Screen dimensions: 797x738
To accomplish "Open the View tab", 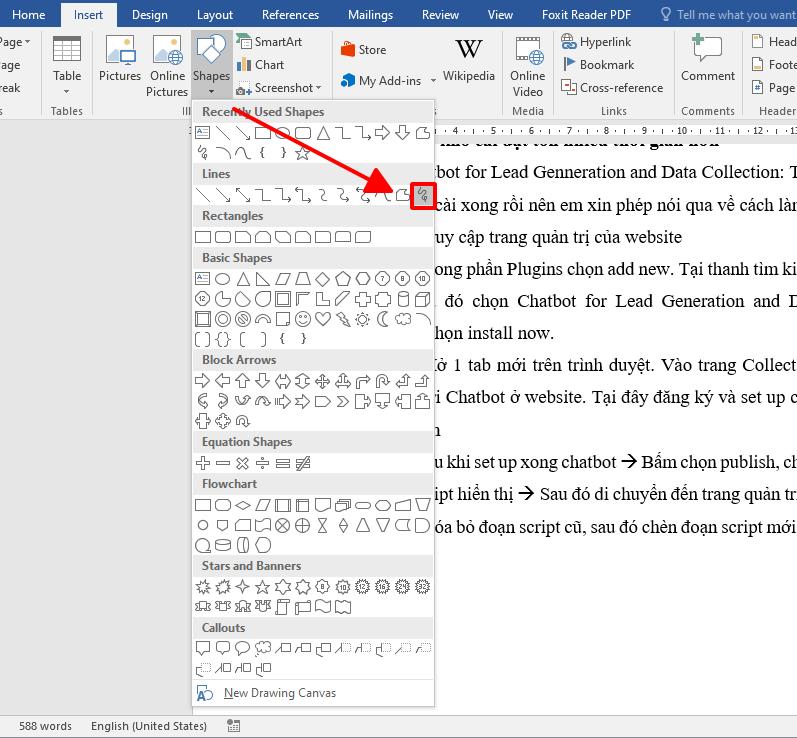I will coord(500,15).
